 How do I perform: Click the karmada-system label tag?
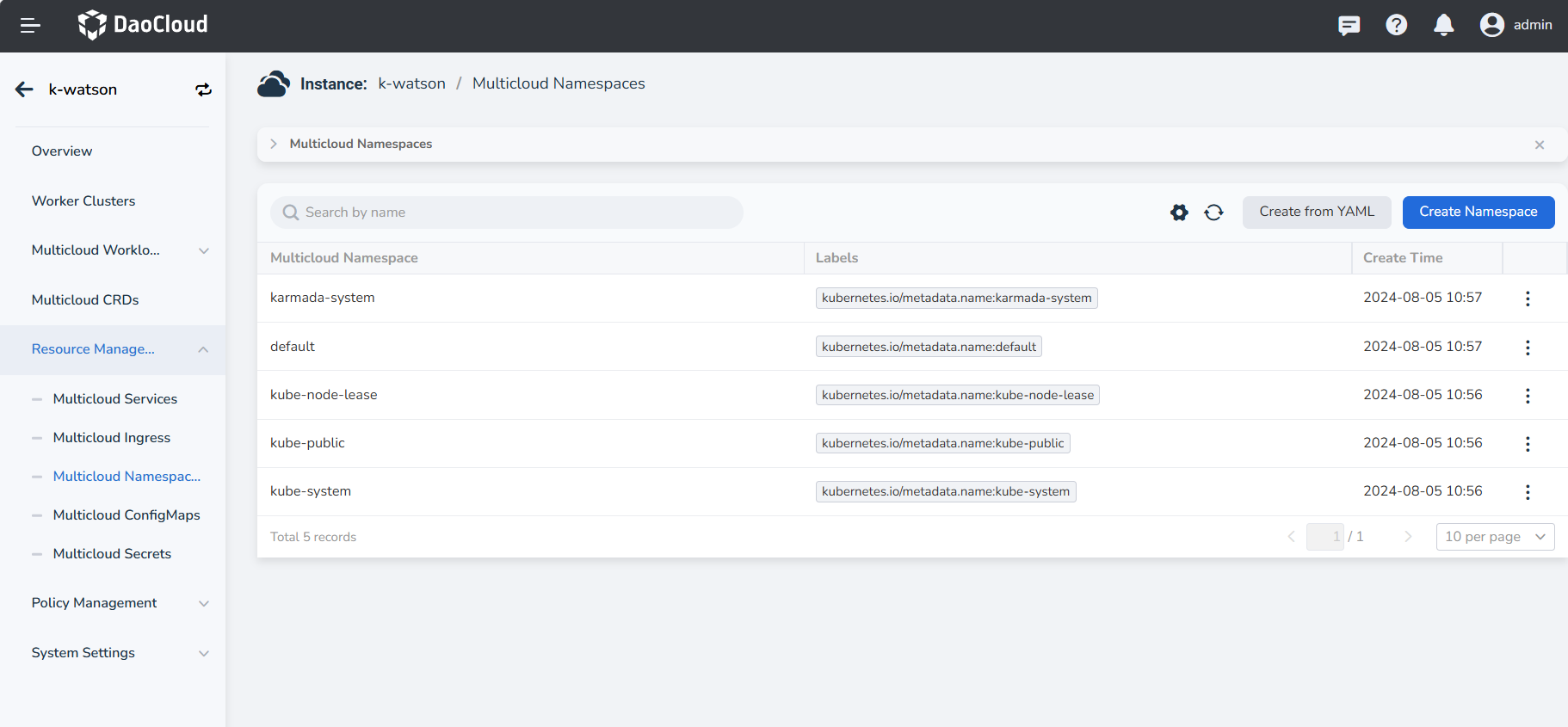click(x=956, y=298)
